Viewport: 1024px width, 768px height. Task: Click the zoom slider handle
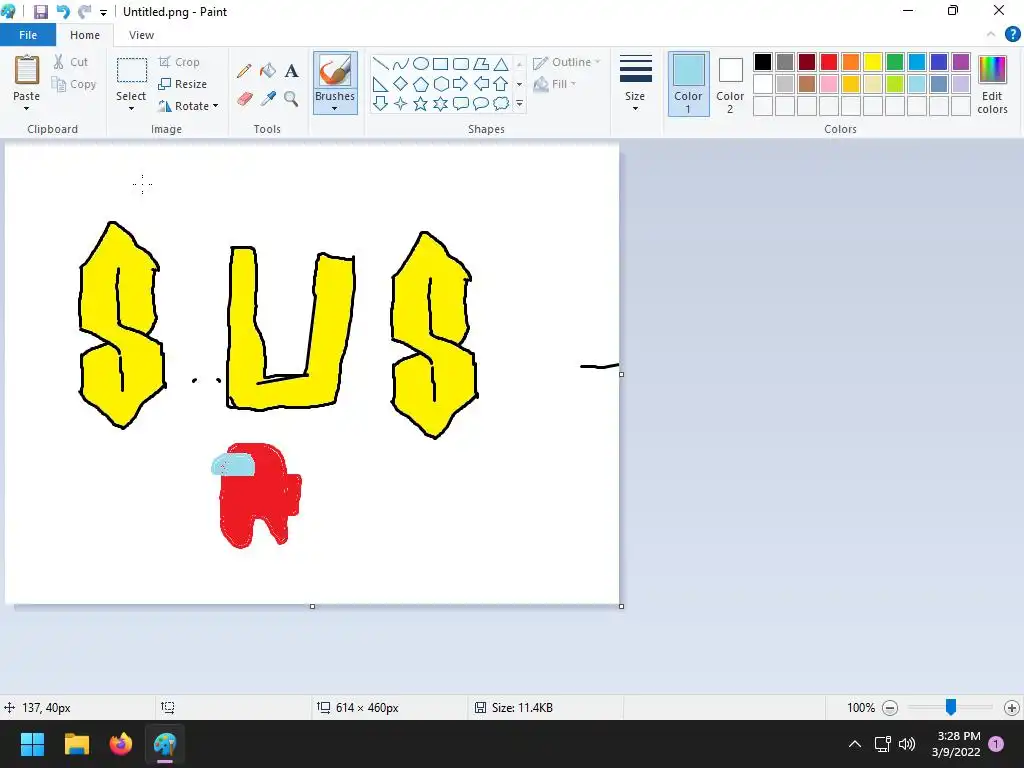coord(951,707)
